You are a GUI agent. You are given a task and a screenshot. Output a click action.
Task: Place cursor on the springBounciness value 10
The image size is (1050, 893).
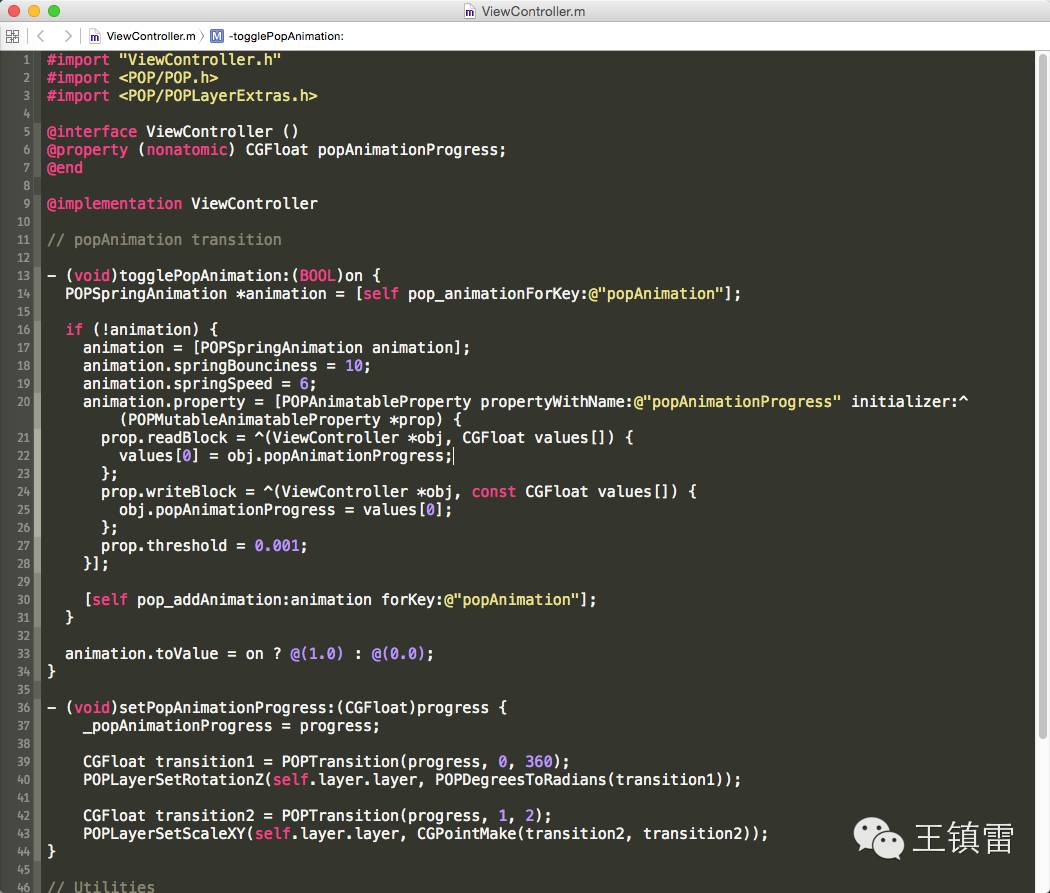click(356, 366)
